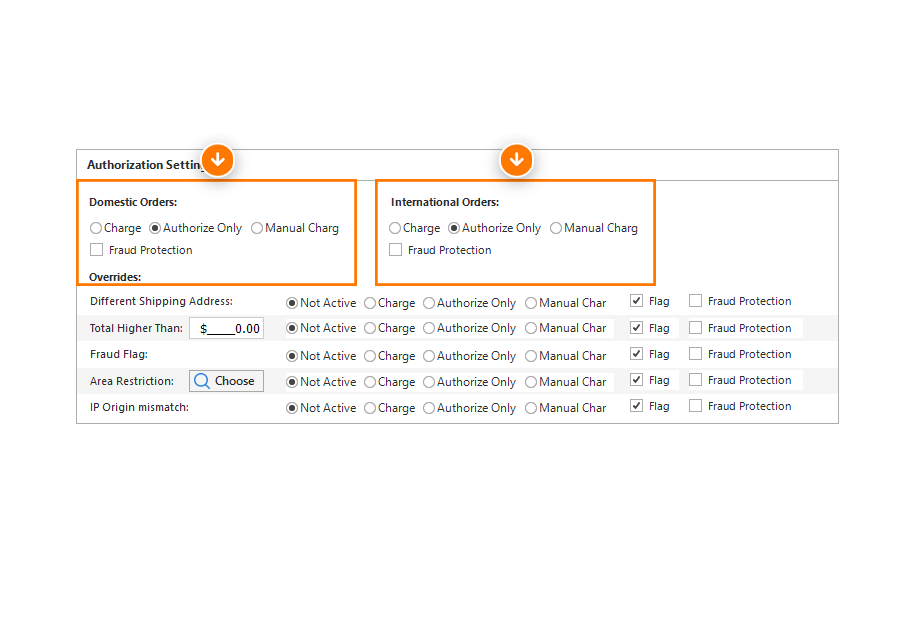Click the Total Higher Than amount field
The image size is (900, 620).
(x=226, y=328)
